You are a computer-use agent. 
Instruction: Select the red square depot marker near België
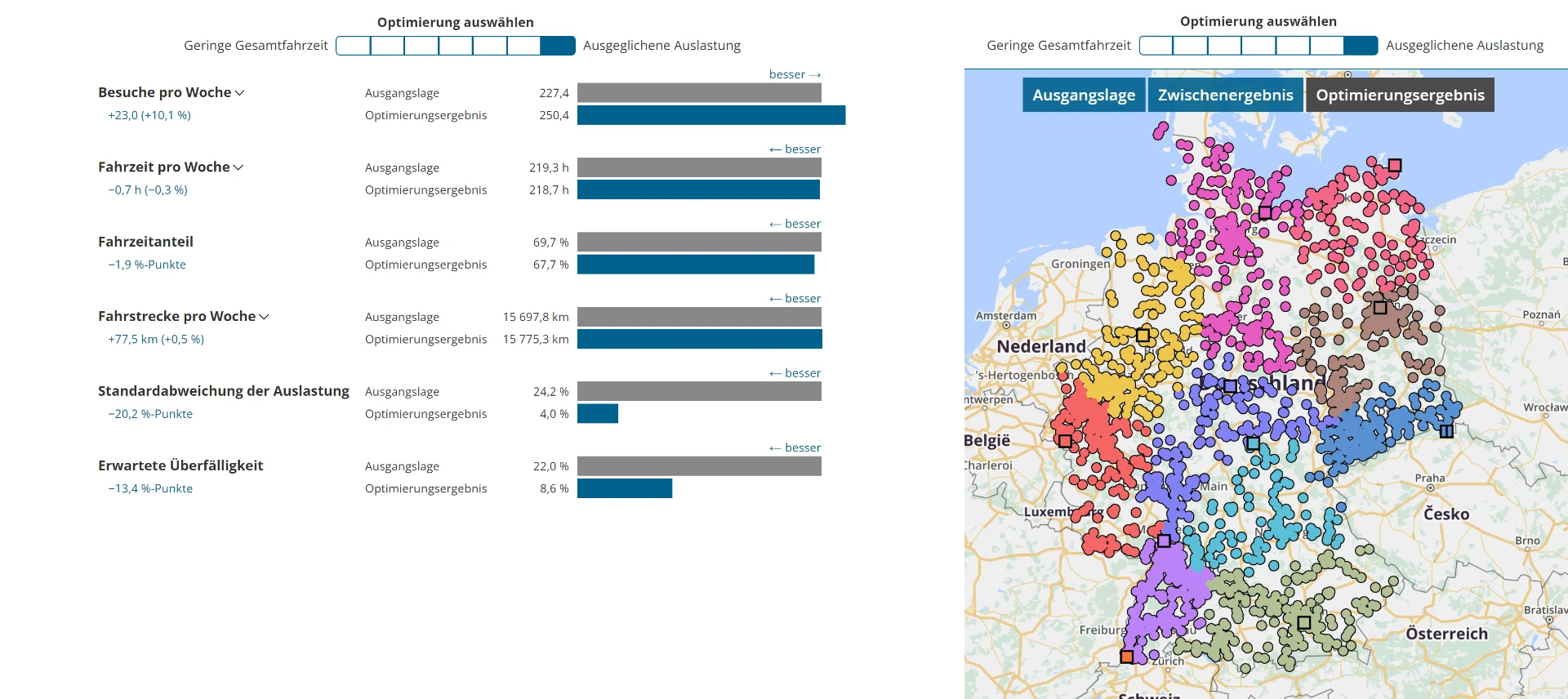1065,441
